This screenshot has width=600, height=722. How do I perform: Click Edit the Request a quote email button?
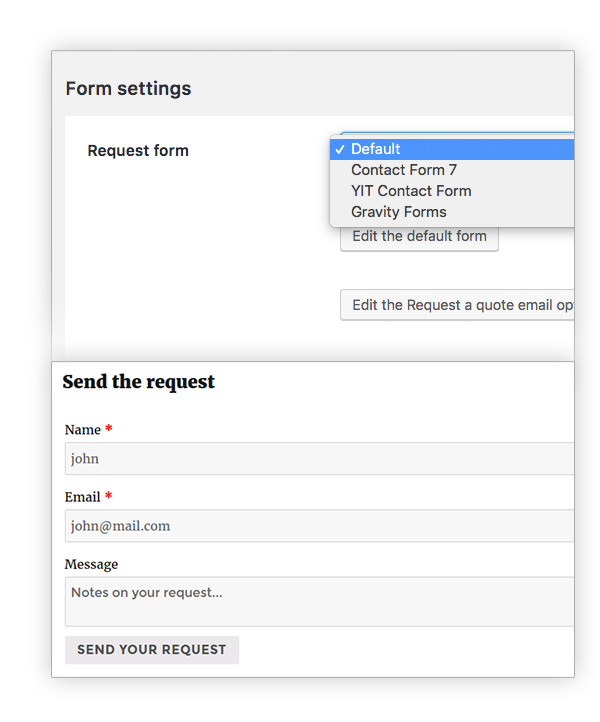(457, 305)
